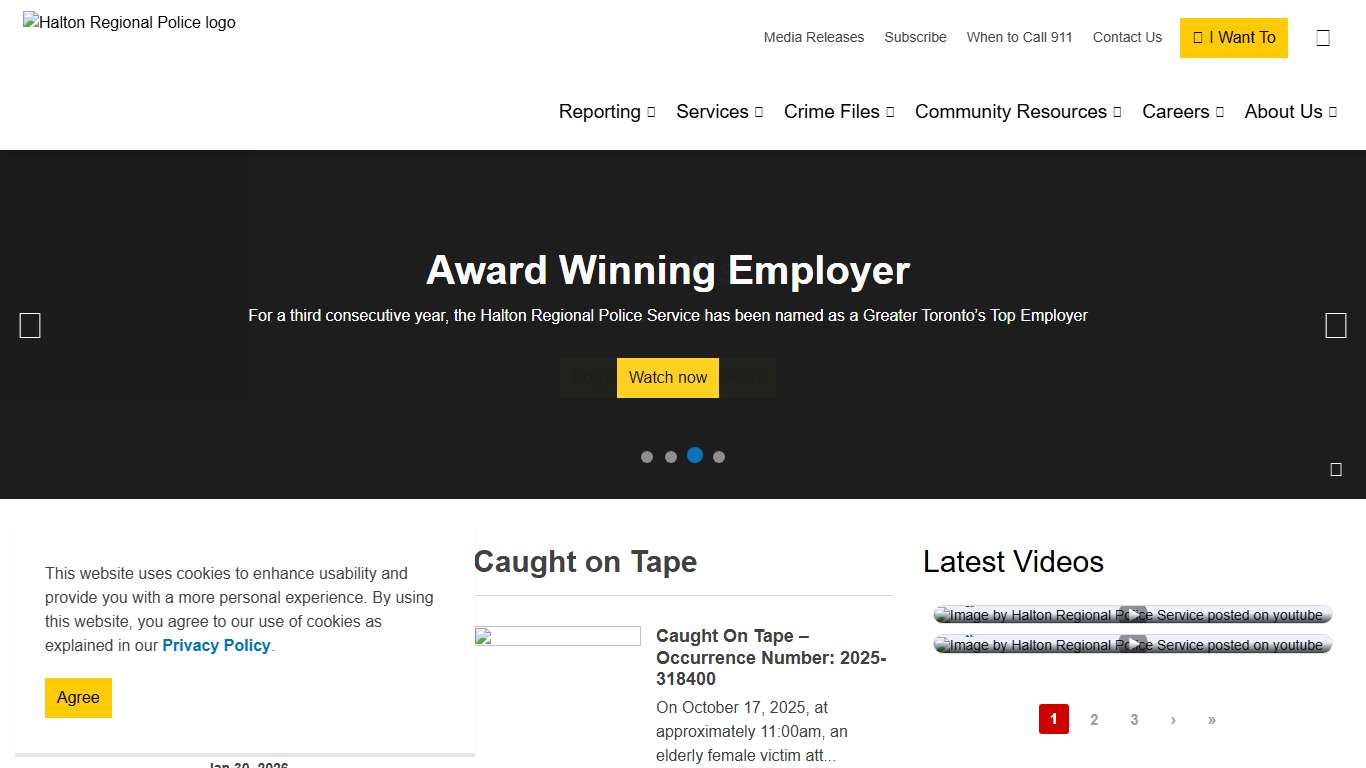This screenshot has width=1366, height=768.
Task: Select the fourth carousel slide dot
Action: click(719, 457)
